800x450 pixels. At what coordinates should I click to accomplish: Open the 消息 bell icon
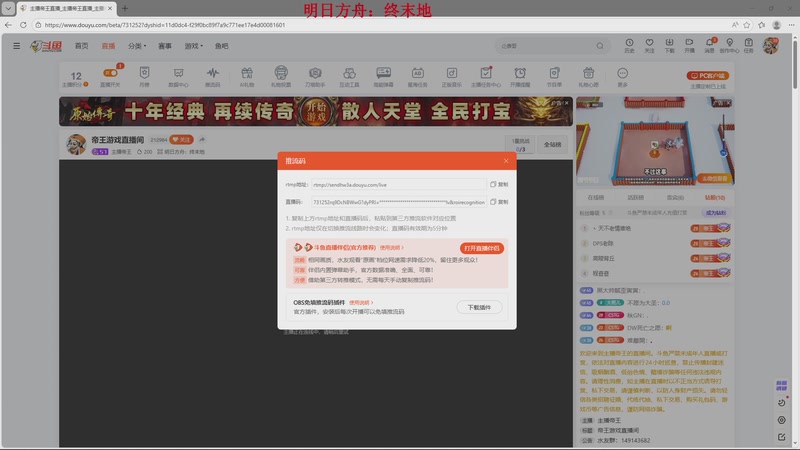pyautogui.click(x=710, y=45)
